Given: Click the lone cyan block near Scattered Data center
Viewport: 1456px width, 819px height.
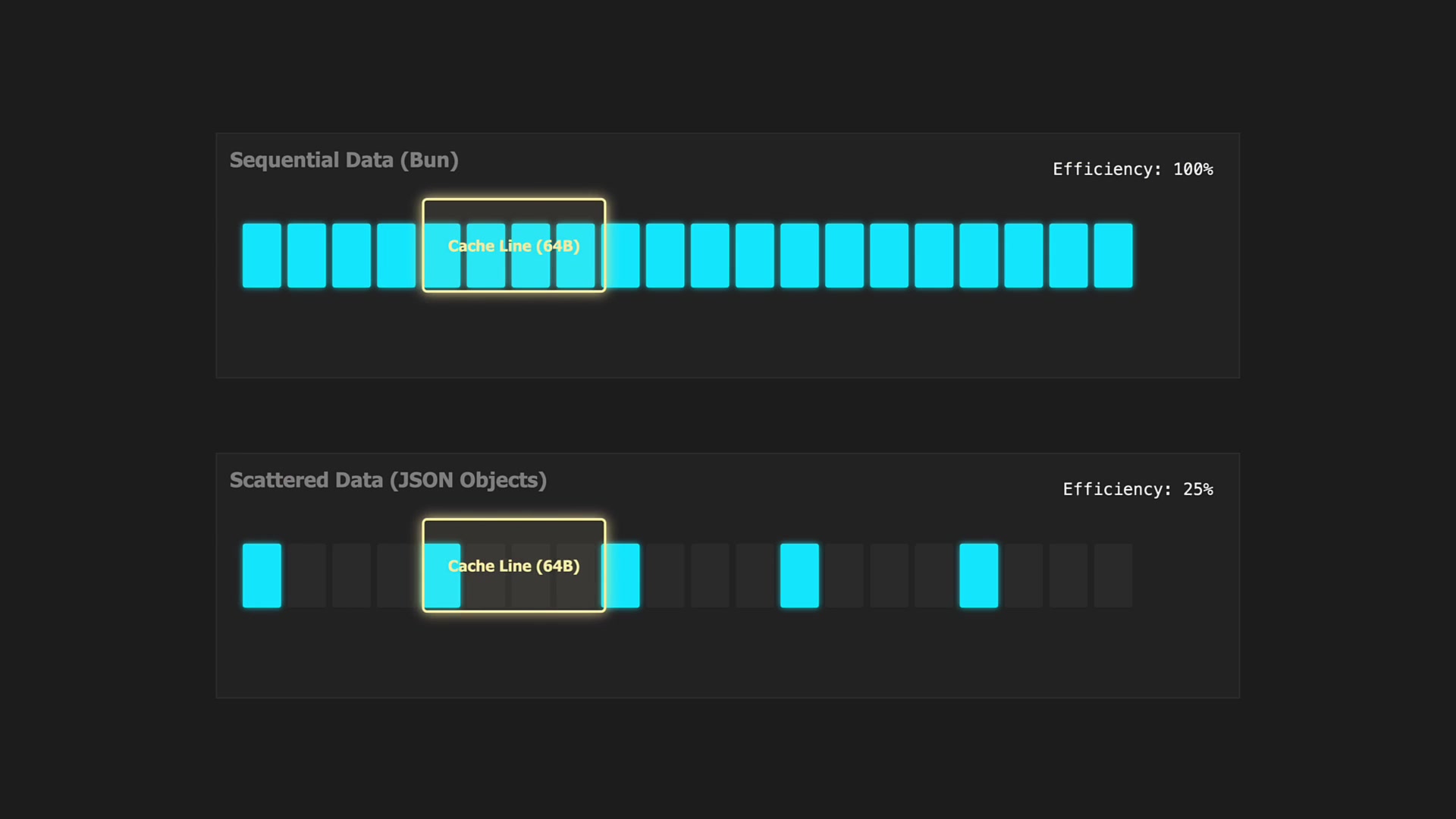Looking at the screenshot, I should click(x=799, y=575).
